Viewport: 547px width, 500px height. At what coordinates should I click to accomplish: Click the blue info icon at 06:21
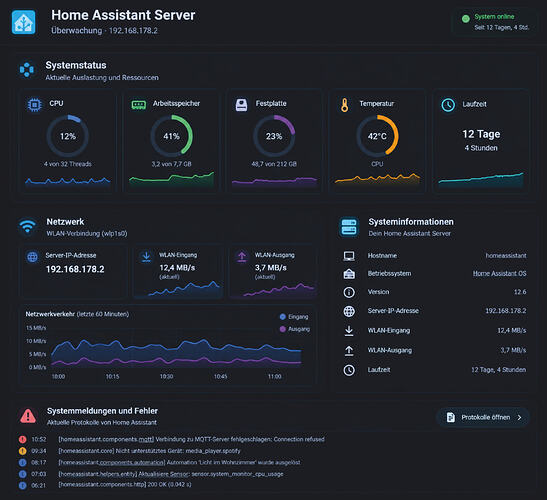click(23, 485)
